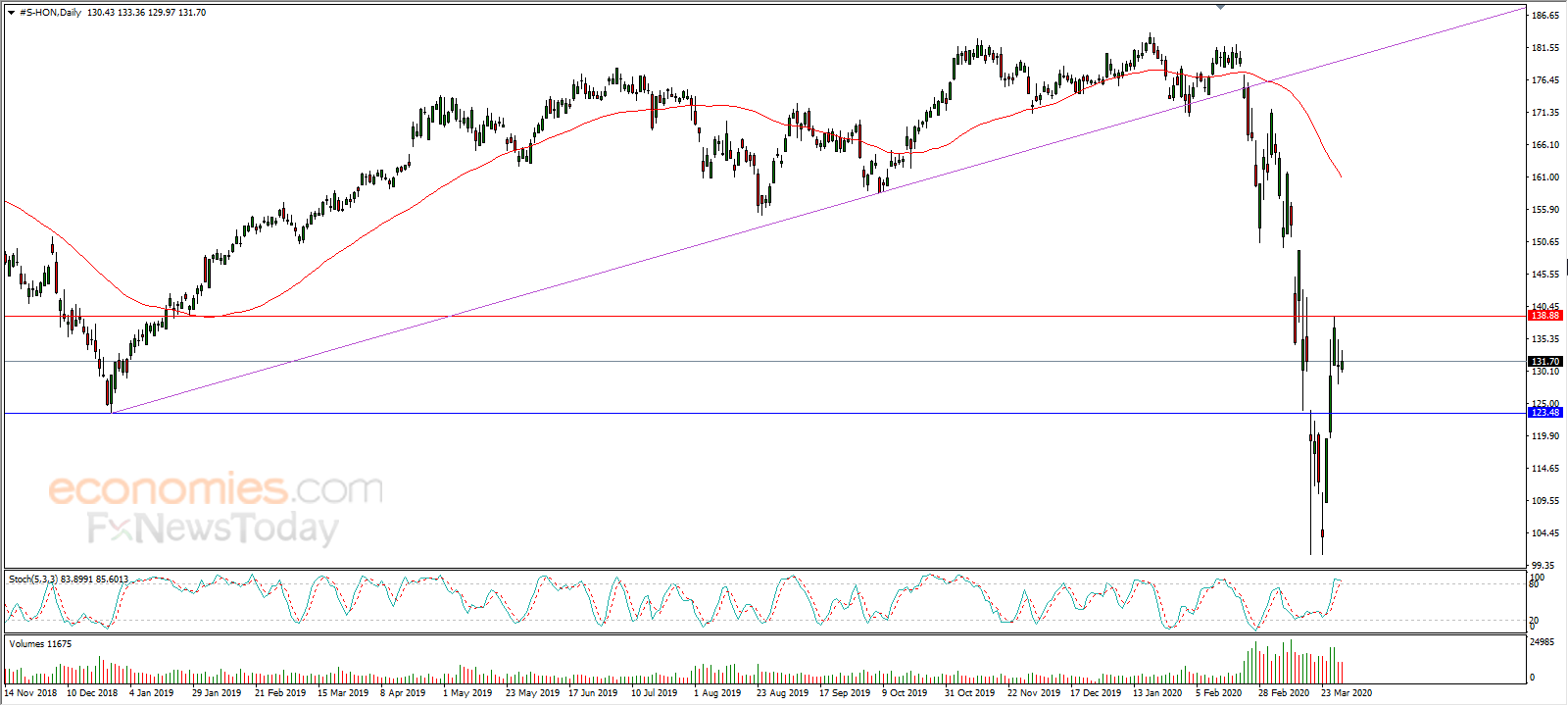Image resolution: width=1568 pixels, height=706 pixels.
Task: Click the 99.35 price scale value
Action: [x=1543, y=566]
